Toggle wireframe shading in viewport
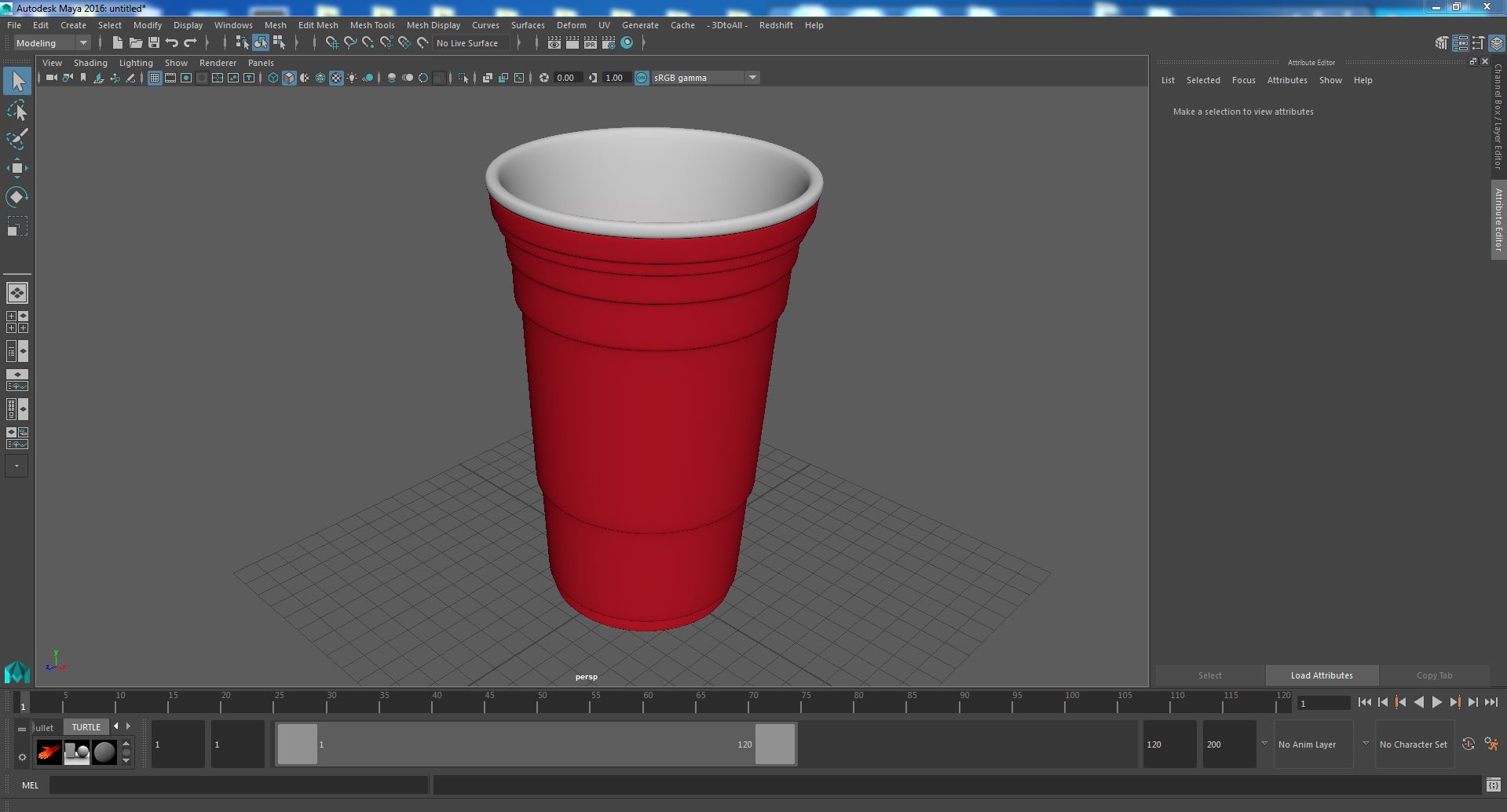 coord(273,78)
